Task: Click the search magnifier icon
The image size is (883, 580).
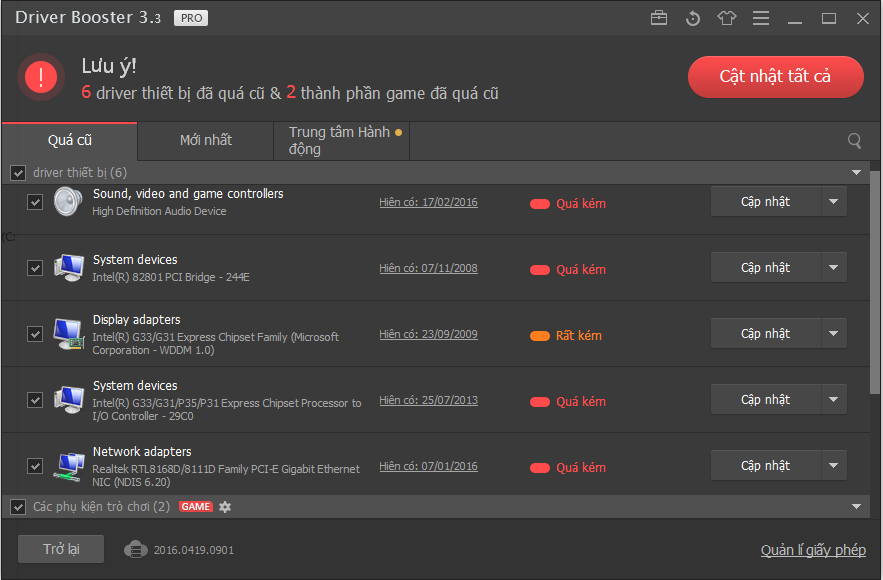Action: [854, 141]
